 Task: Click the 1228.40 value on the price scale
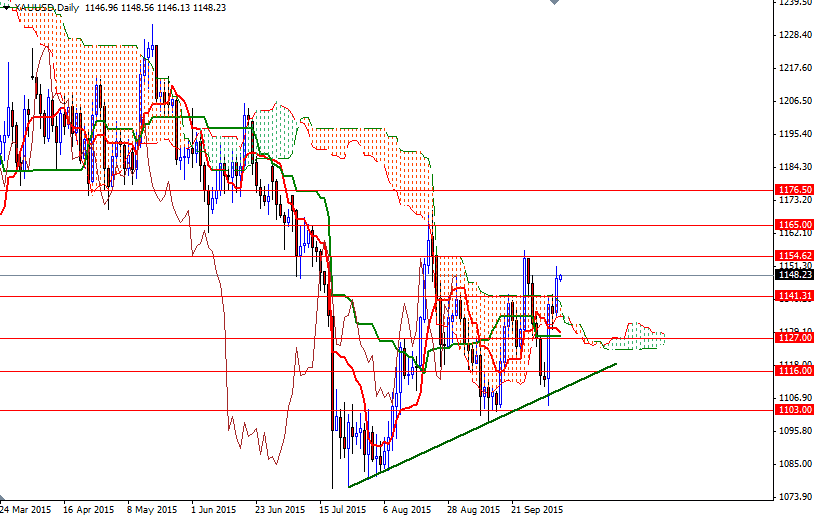point(793,35)
